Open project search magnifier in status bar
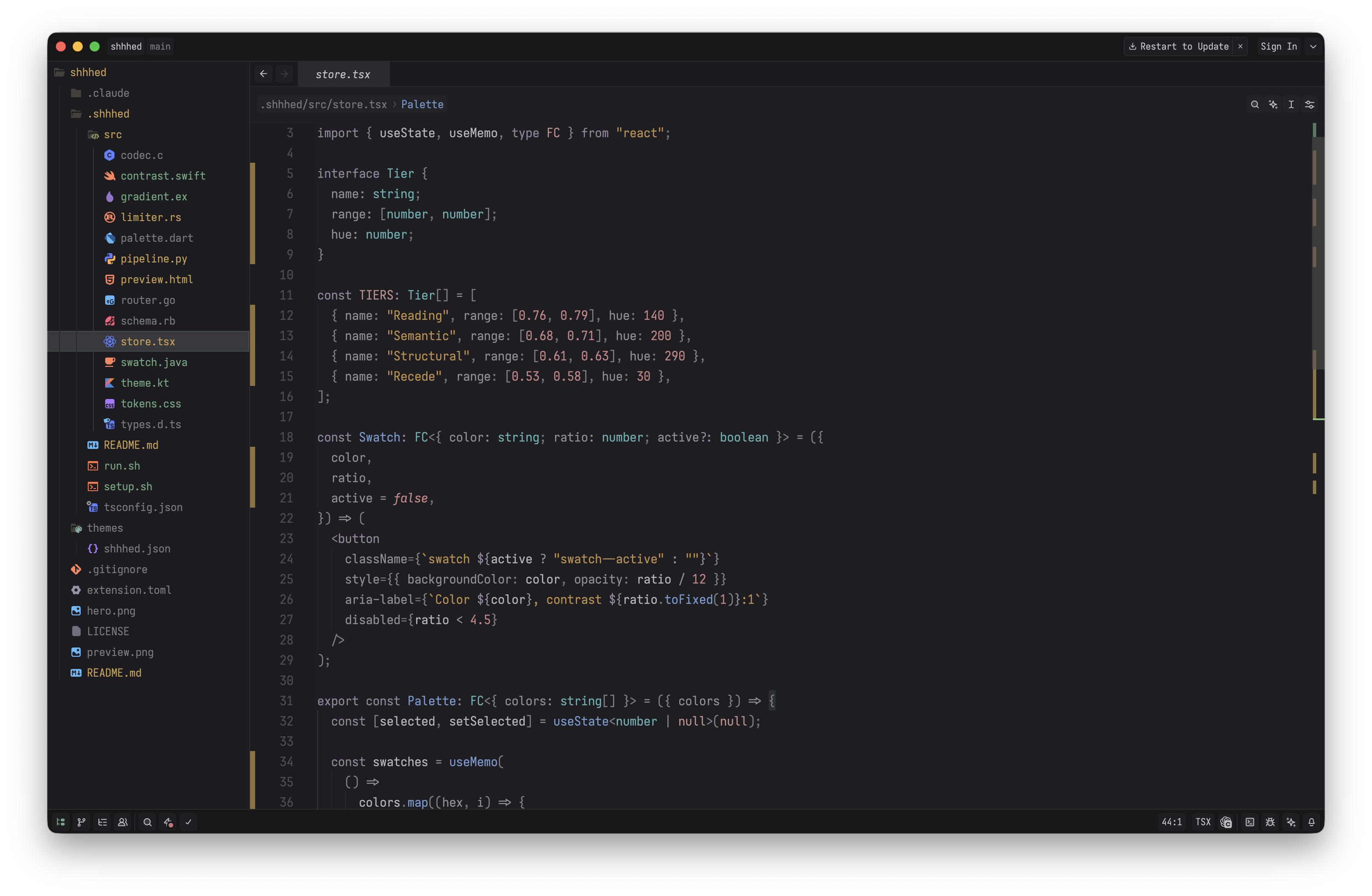Viewport: 1372px width, 896px height. [147, 822]
